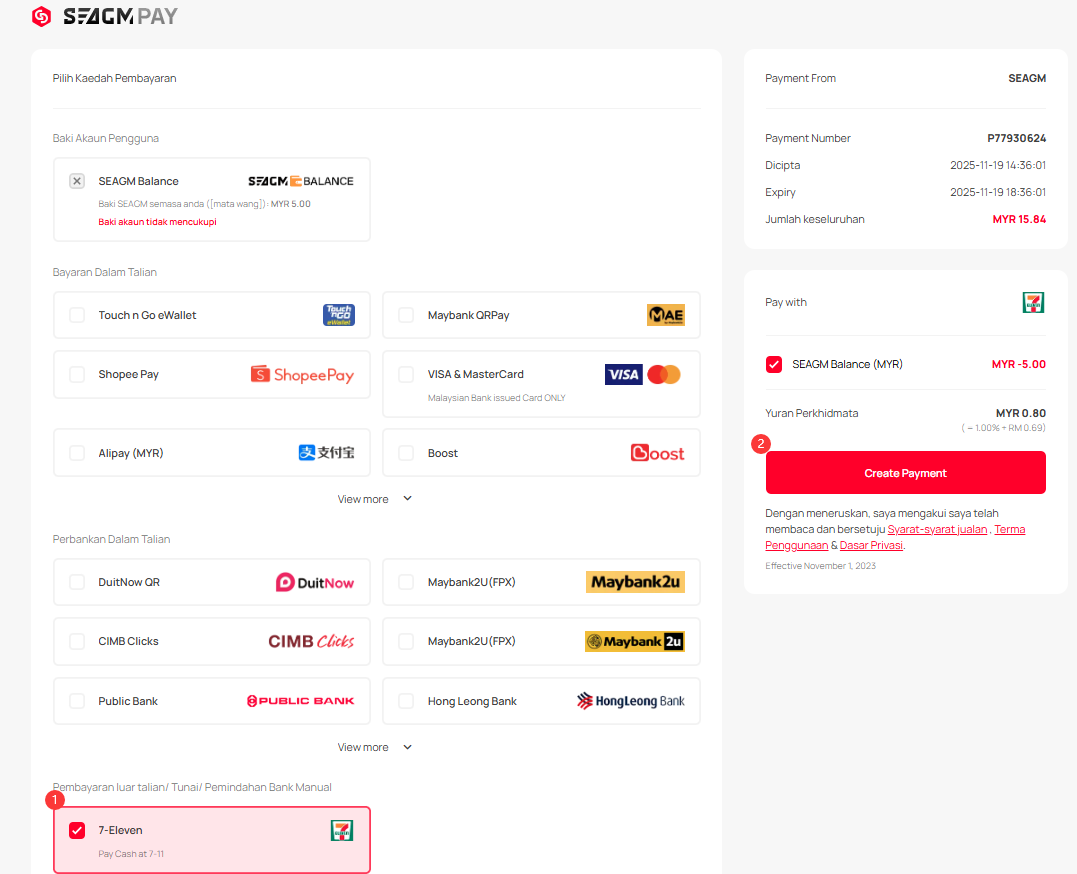
Task: Open the Syarat-syarat jualan link
Action: (937, 529)
